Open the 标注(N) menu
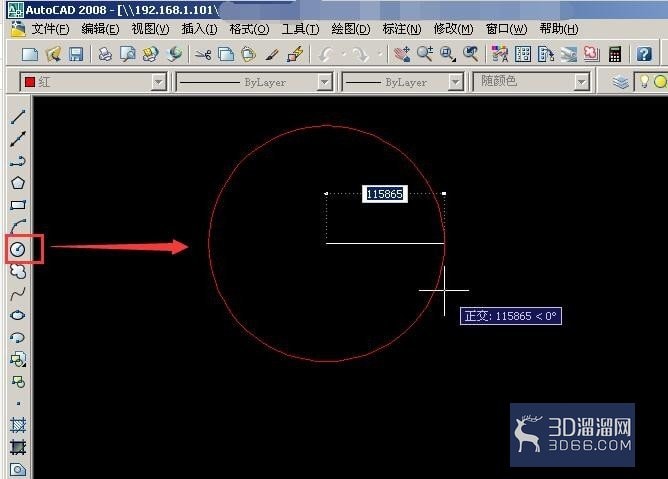 tap(402, 29)
